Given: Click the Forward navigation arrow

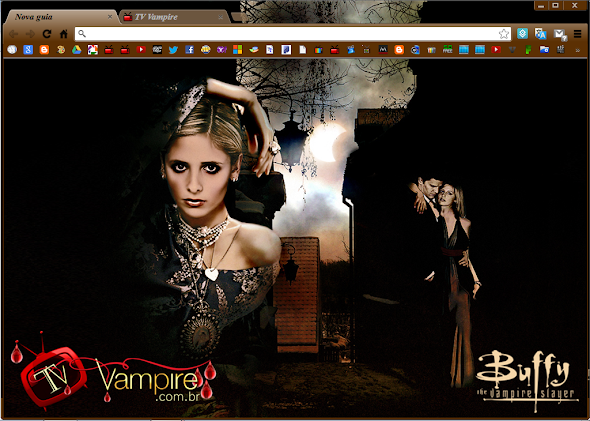Looking at the screenshot, I should (x=30, y=34).
